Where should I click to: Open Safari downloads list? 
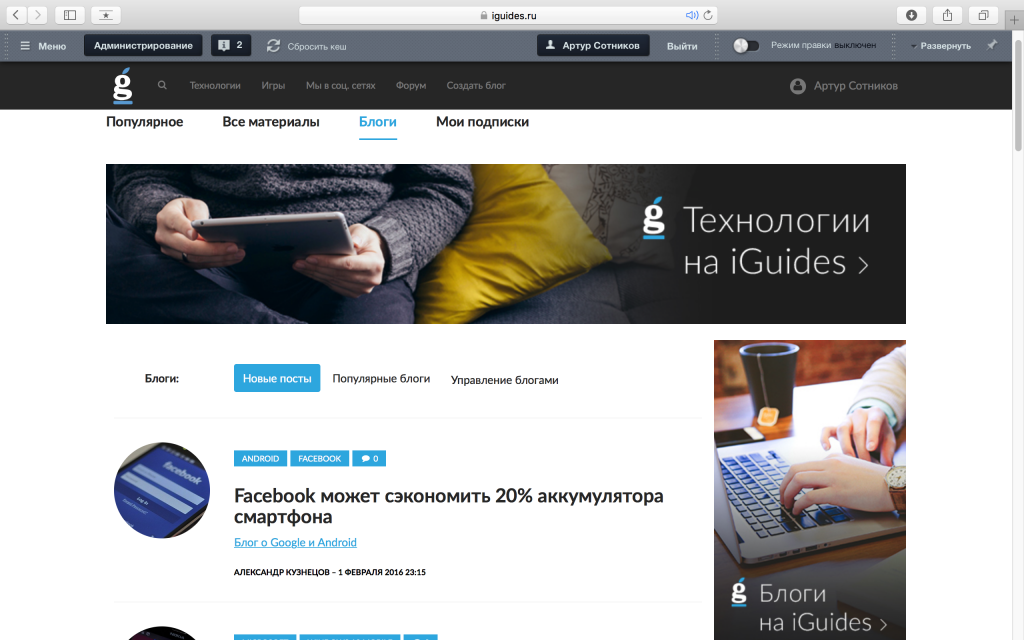[912, 15]
